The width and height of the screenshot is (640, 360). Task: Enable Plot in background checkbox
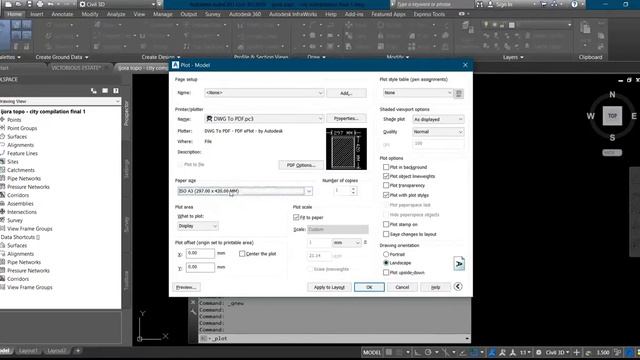click(x=386, y=167)
